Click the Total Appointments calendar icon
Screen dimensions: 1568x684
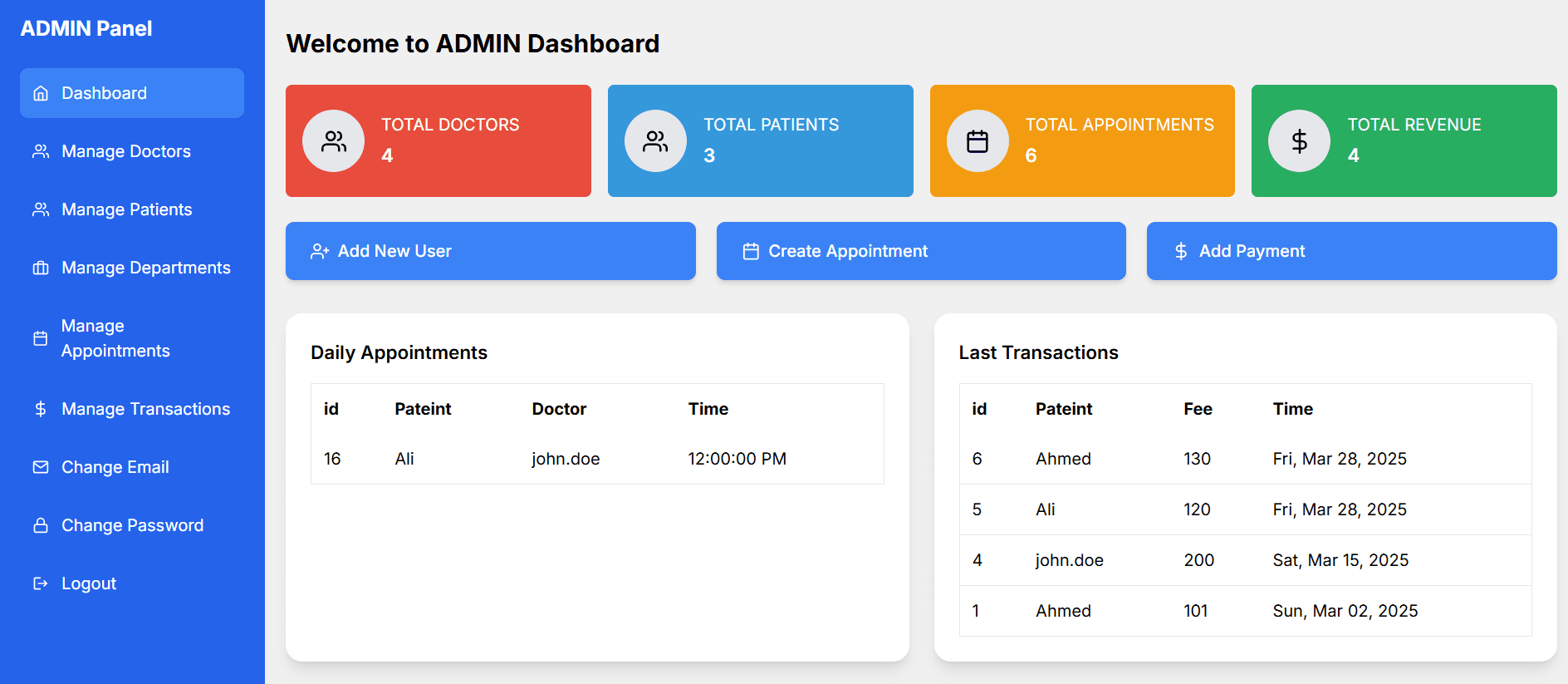point(978,141)
